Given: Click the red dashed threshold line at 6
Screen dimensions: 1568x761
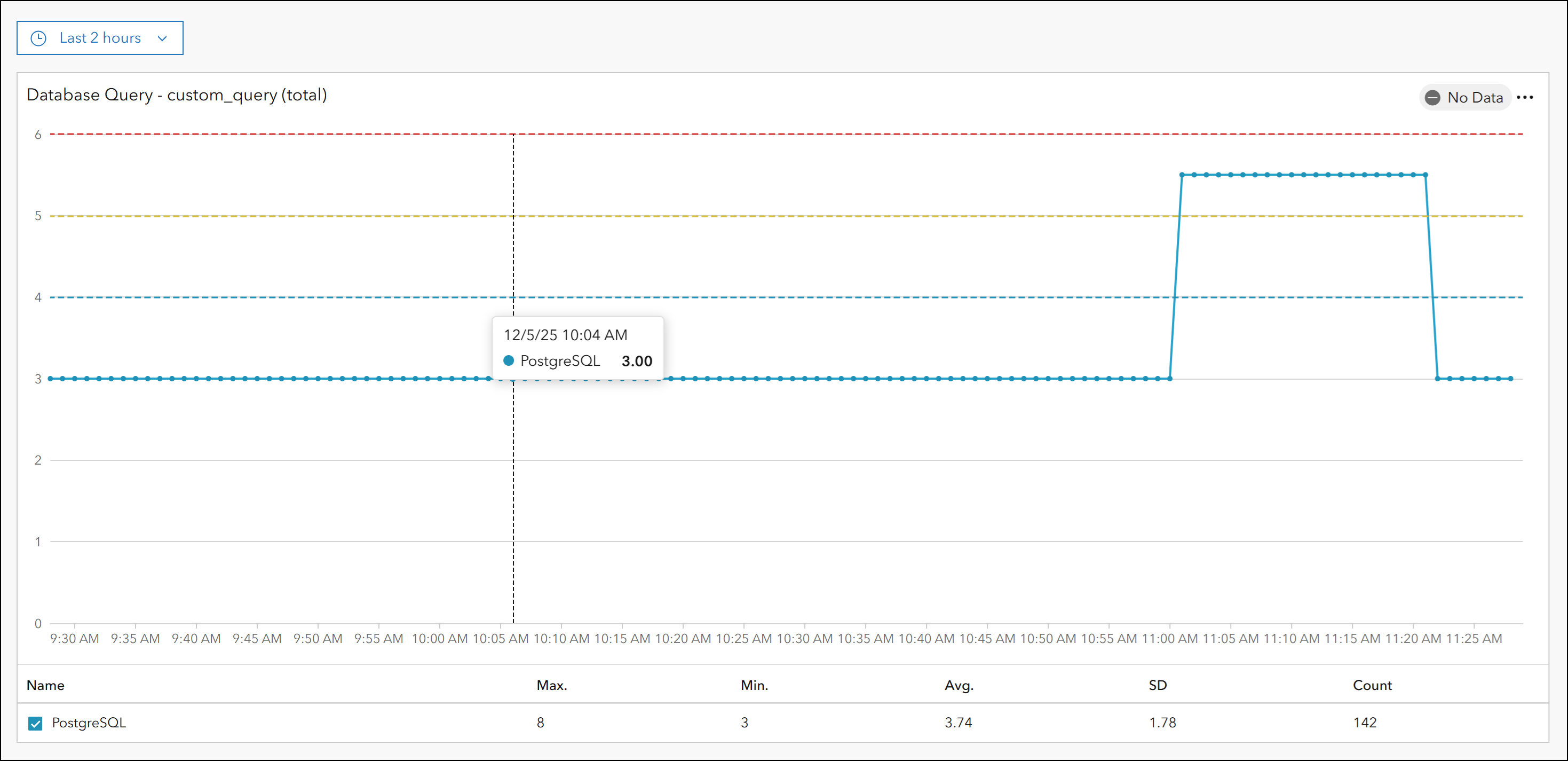Looking at the screenshot, I should click(x=791, y=134).
